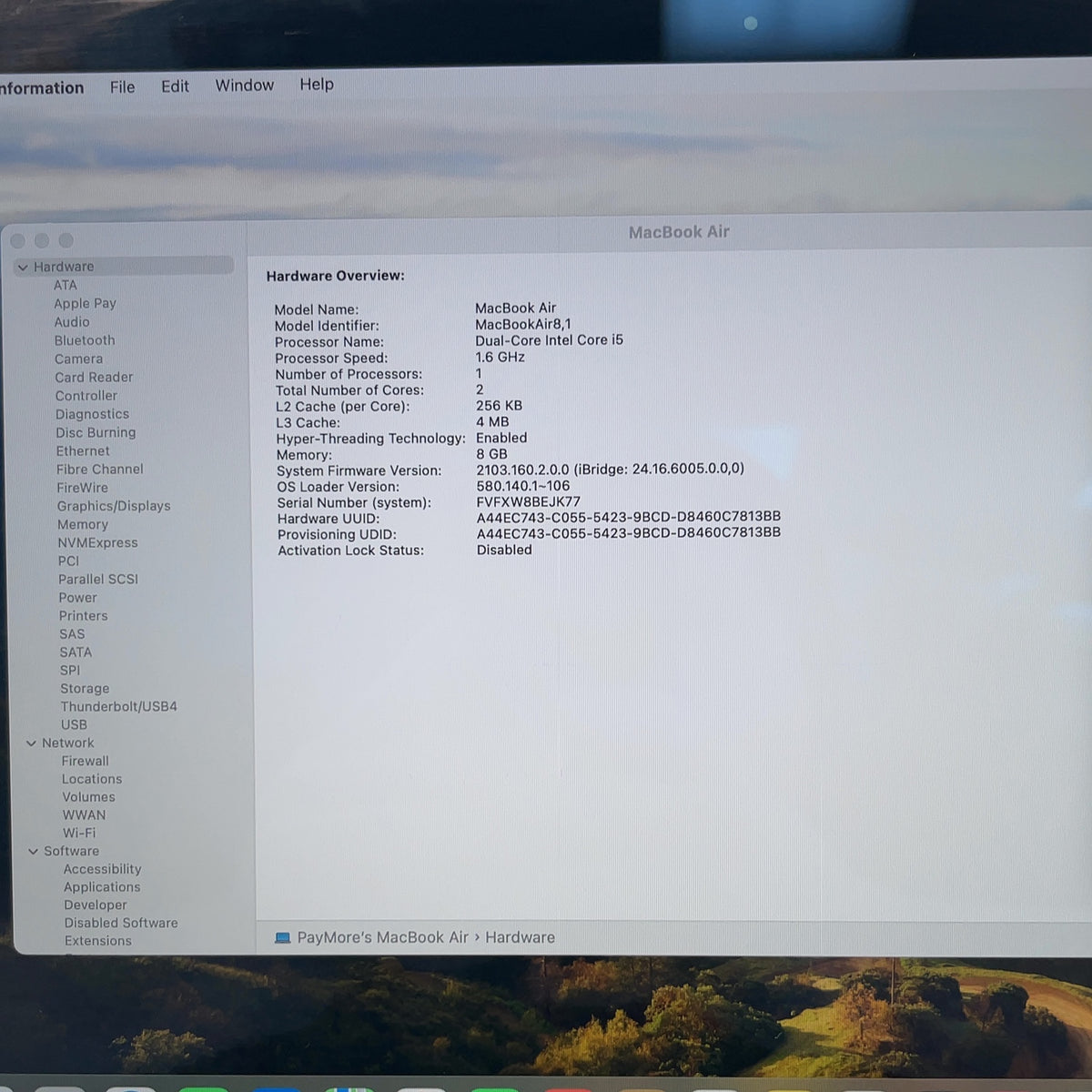Select Disabled Software in the sidebar
The height and width of the screenshot is (1092, 1092).
pyautogui.click(x=121, y=923)
